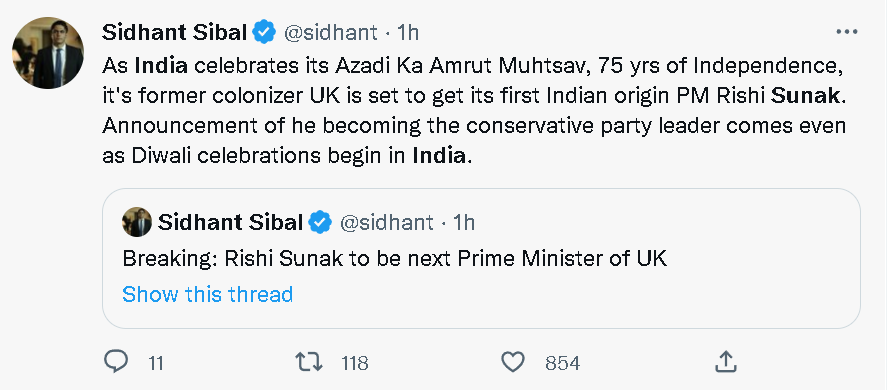Open quoted tweet author name Sidhant Sibal
The image size is (887, 390).
pyautogui.click(x=230, y=222)
